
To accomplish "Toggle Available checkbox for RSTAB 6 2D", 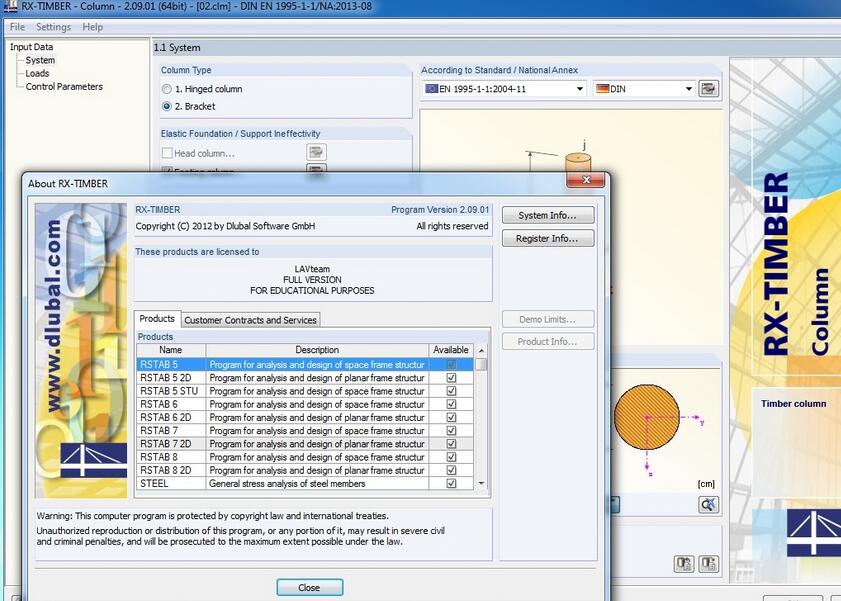I will pyautogui.click(x=452, y=417).
